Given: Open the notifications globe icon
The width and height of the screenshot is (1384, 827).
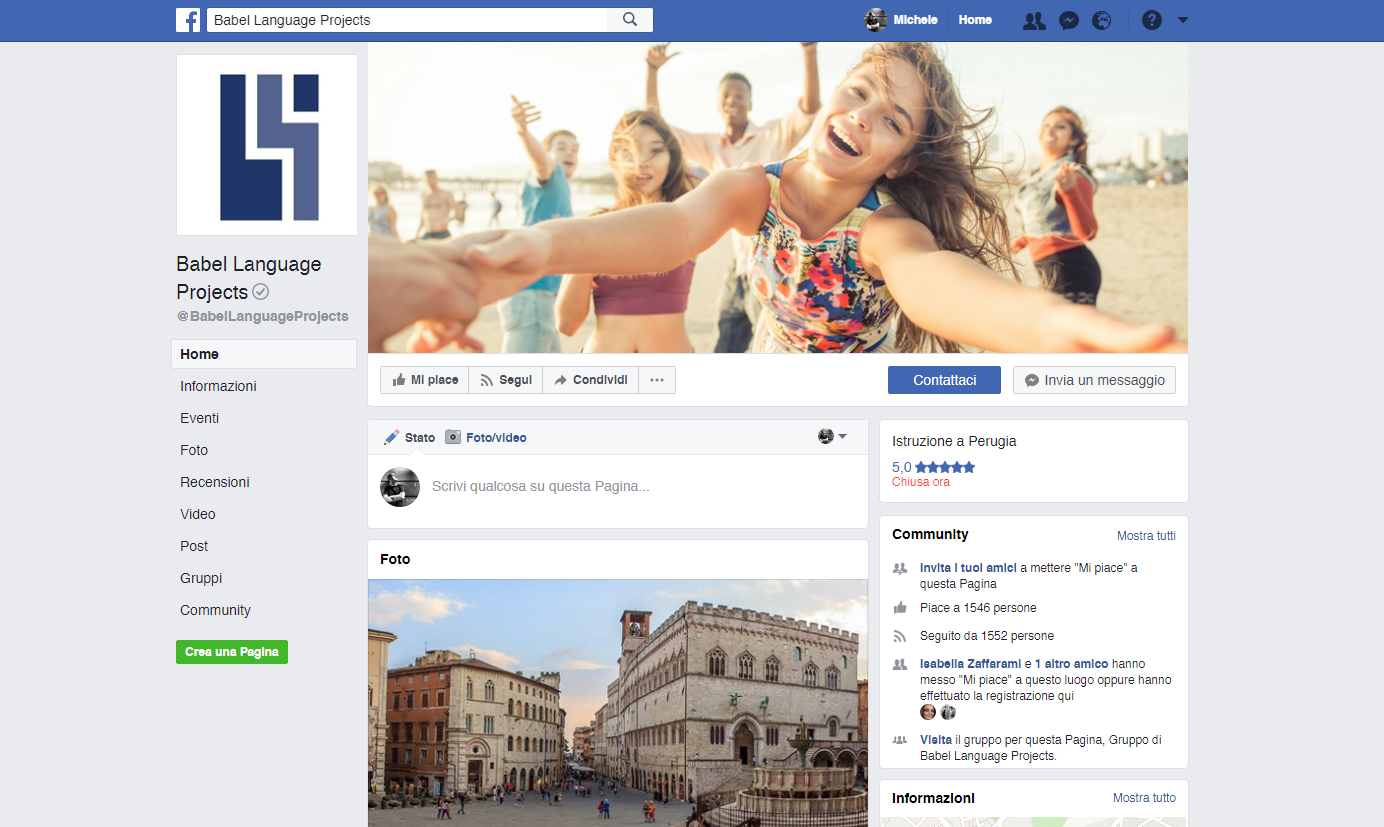Looking at the screenshot, I should pos(1102,20).
